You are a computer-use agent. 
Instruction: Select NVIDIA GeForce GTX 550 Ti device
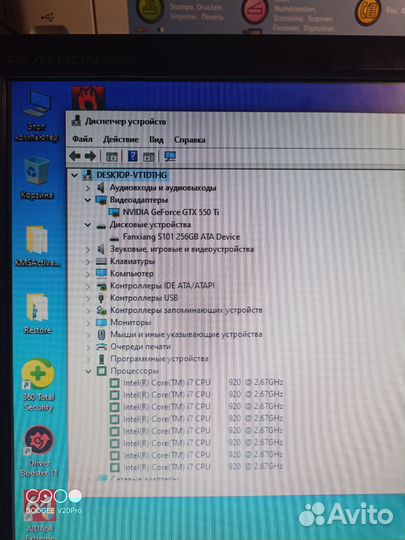click(x=171, y=212)
